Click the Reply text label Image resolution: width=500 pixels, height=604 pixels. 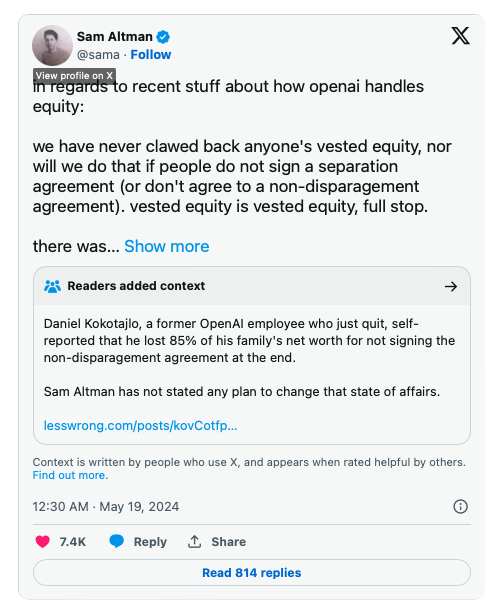150,542
